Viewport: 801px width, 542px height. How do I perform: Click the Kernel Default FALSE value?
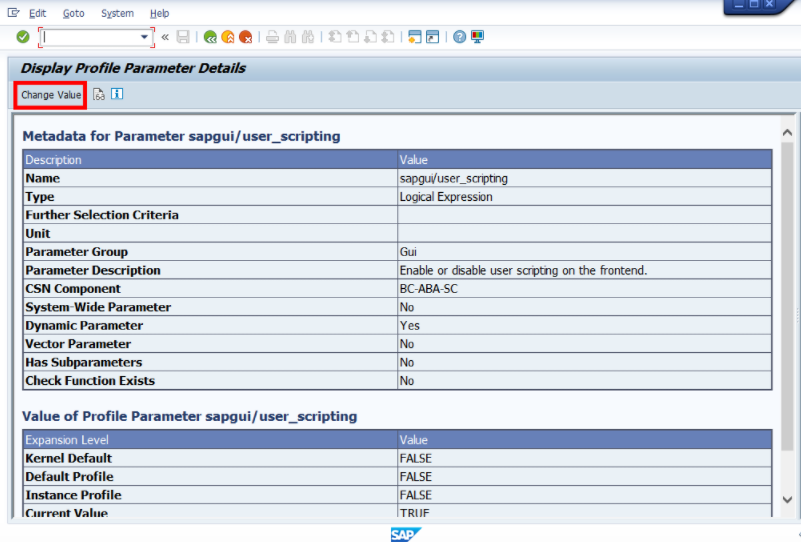pos(584,458)
